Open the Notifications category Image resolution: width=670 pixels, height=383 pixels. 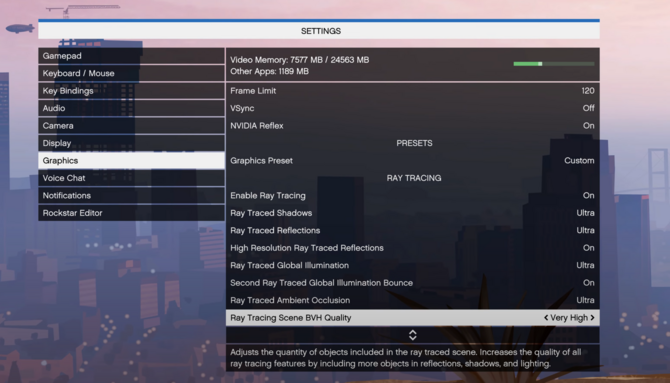pyautogui.click(x=131, y=196)
